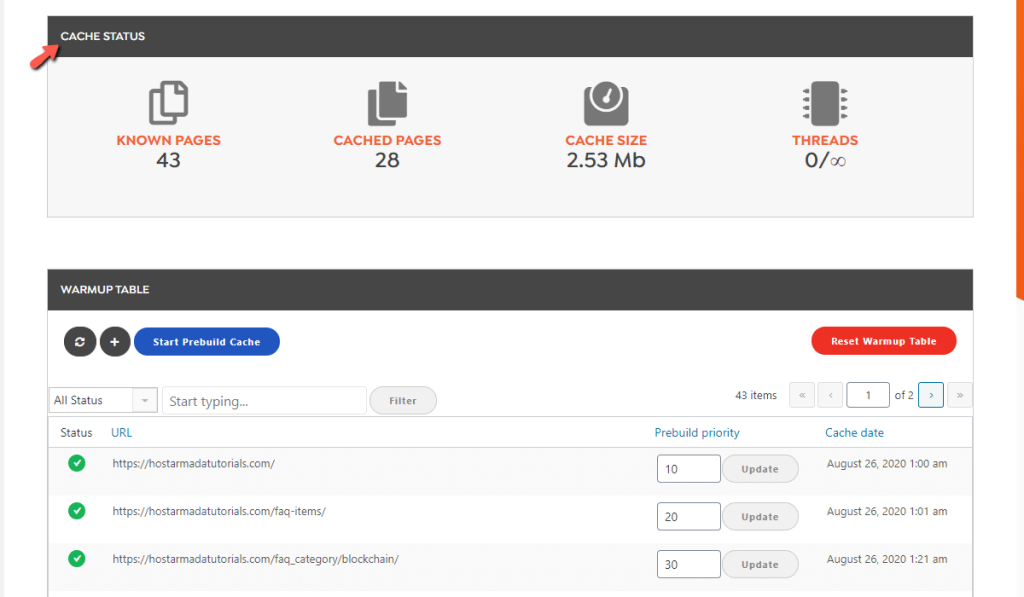Update priority for the faq-items row

(x=760, y=517)
